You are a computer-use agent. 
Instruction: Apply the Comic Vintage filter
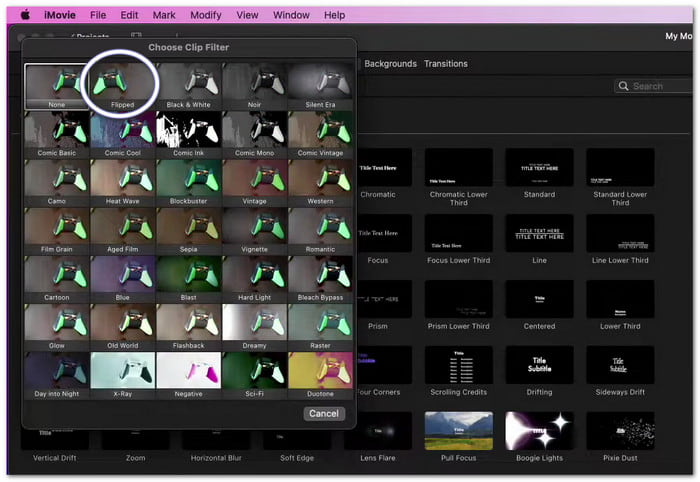[320, 134]
